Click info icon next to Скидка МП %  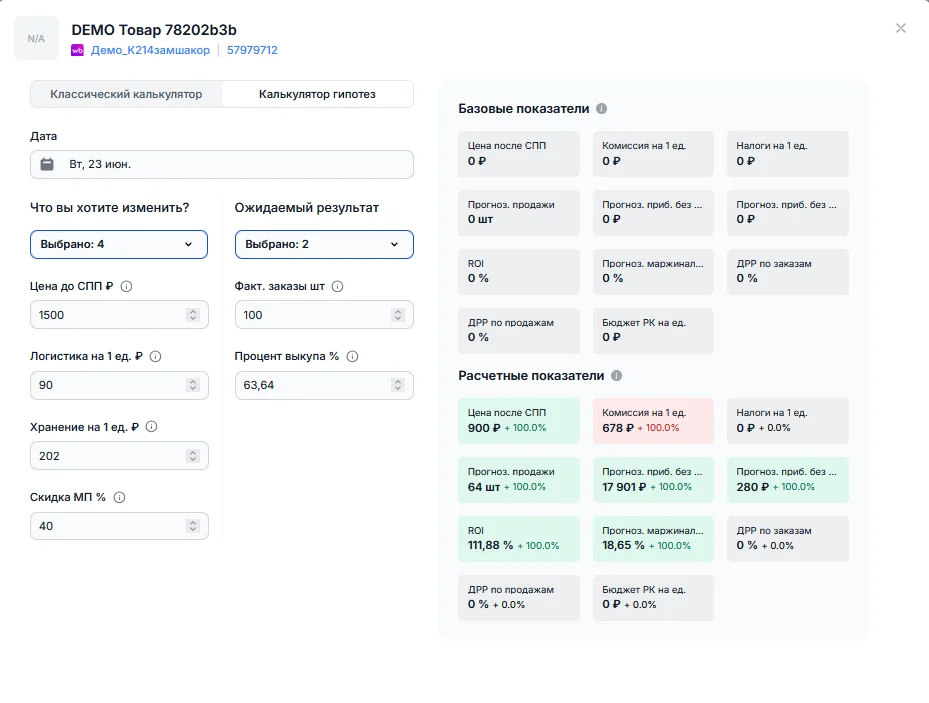pyautogui.click(x=119, y=497)
